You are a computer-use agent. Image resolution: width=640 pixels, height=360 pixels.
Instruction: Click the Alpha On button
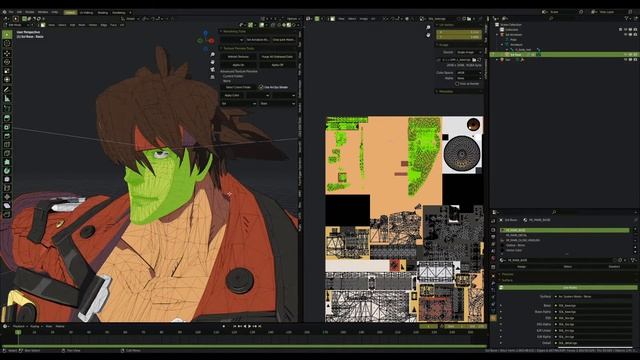238,65
